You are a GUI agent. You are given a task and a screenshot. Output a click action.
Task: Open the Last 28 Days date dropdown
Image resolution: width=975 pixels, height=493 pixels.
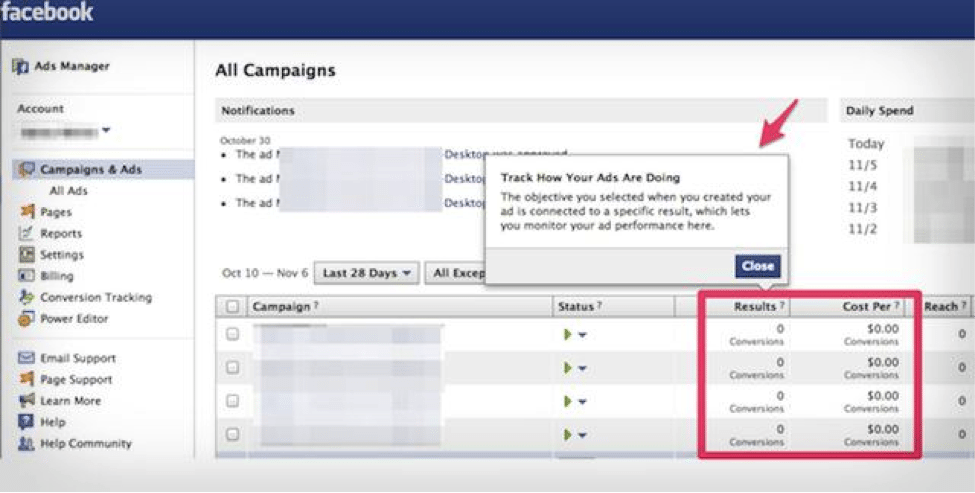366,273
